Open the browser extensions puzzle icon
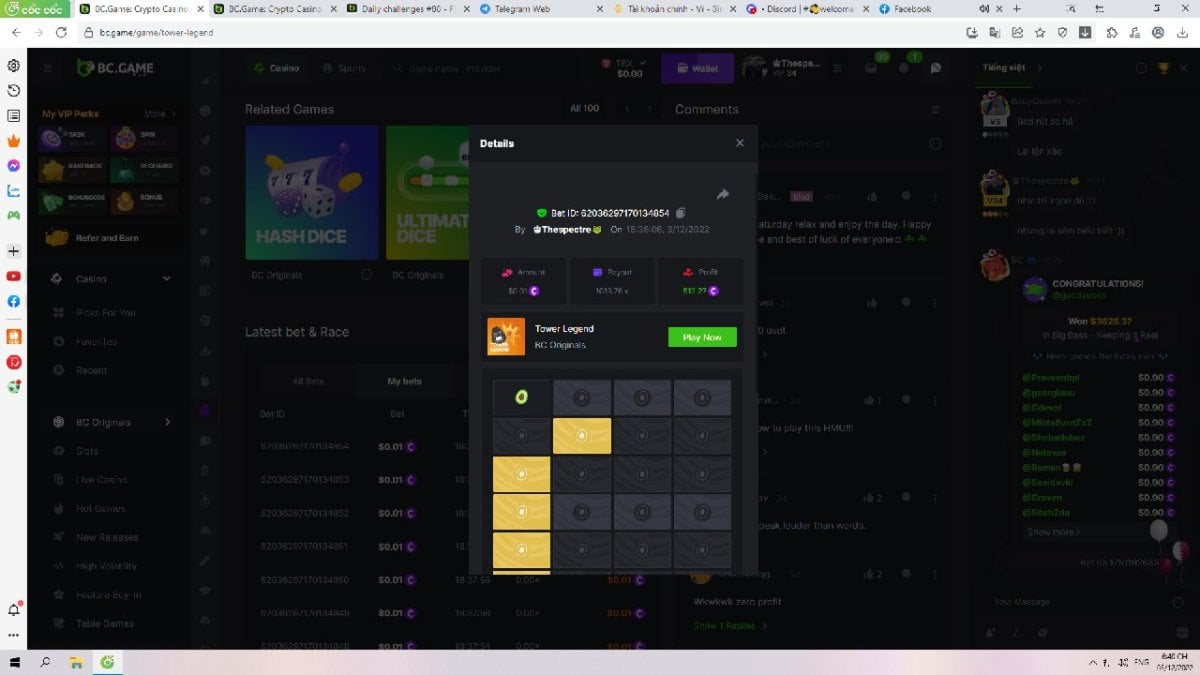 1111,32
